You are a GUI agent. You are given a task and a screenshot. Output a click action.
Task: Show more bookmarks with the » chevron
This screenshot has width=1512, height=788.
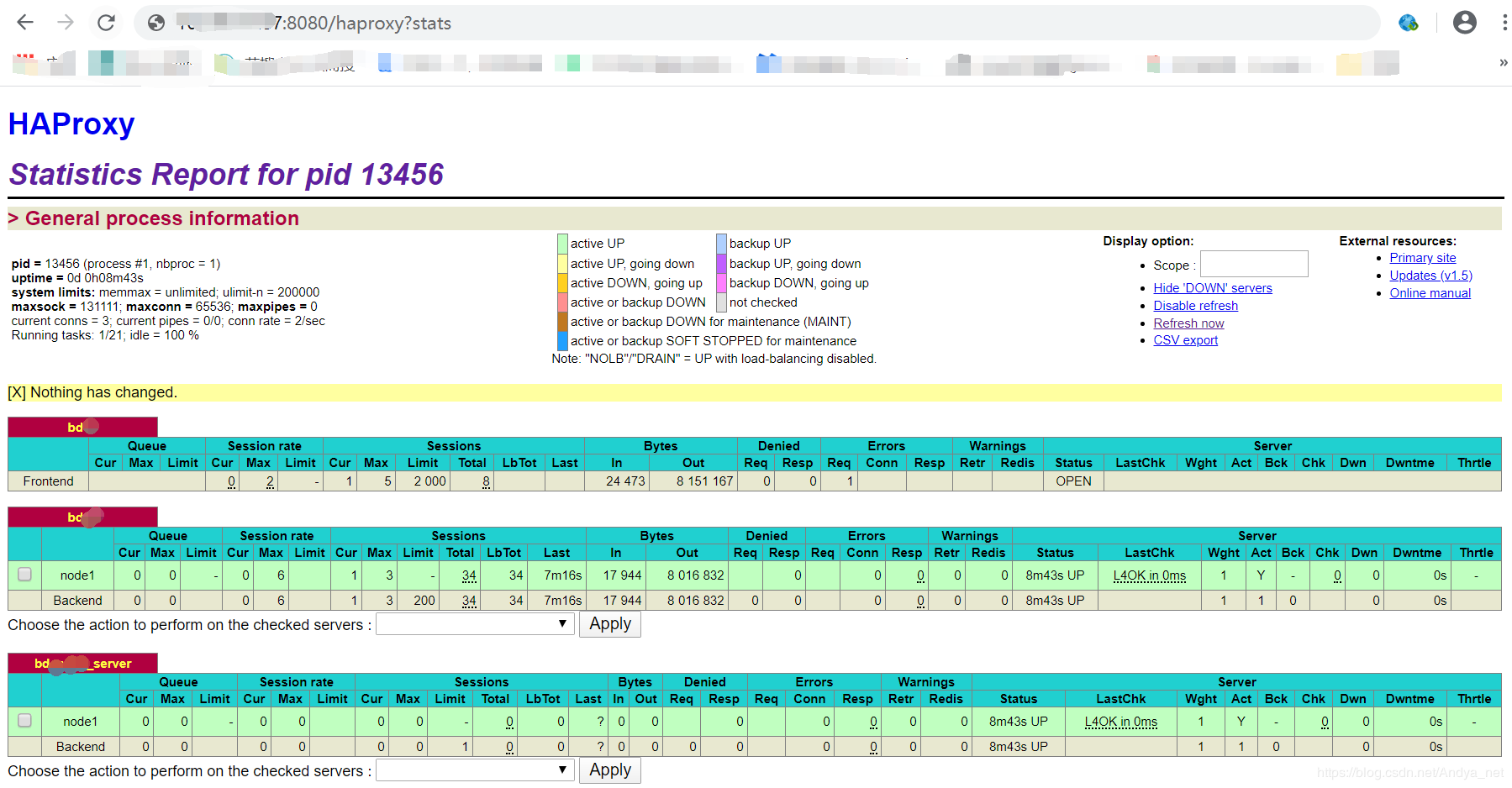pyautogui.click(x=1504, y=63)
